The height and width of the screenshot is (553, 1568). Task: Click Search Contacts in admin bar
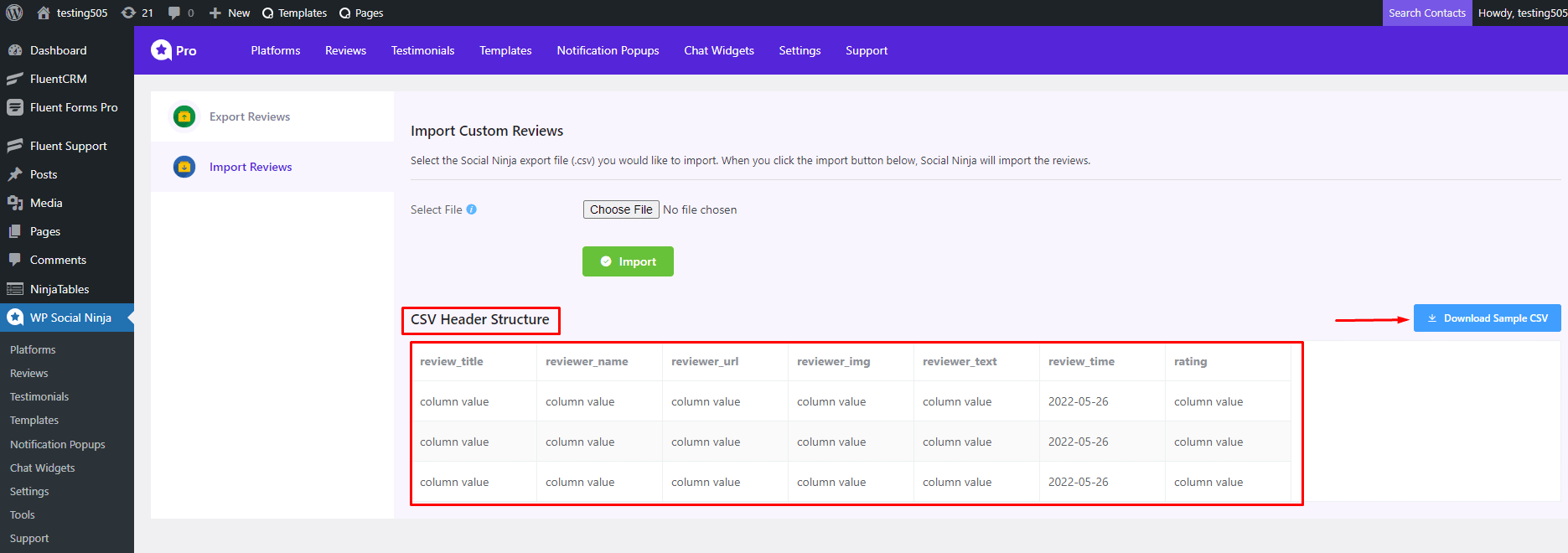tap(1426, 13)
